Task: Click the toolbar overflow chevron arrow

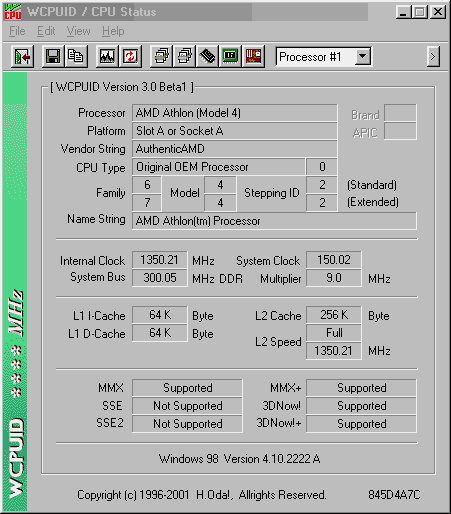Action: coord(433,57)
